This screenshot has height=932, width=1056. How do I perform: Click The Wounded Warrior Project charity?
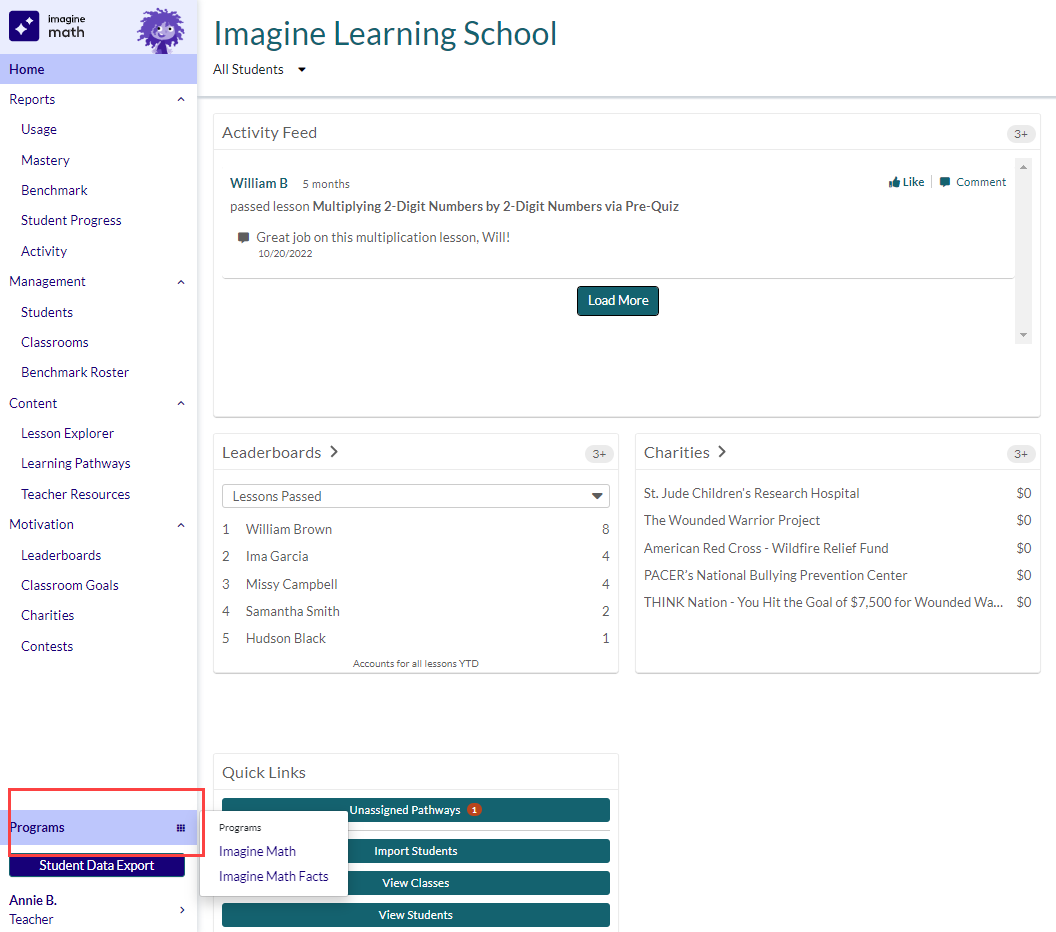tap(731, 521)
